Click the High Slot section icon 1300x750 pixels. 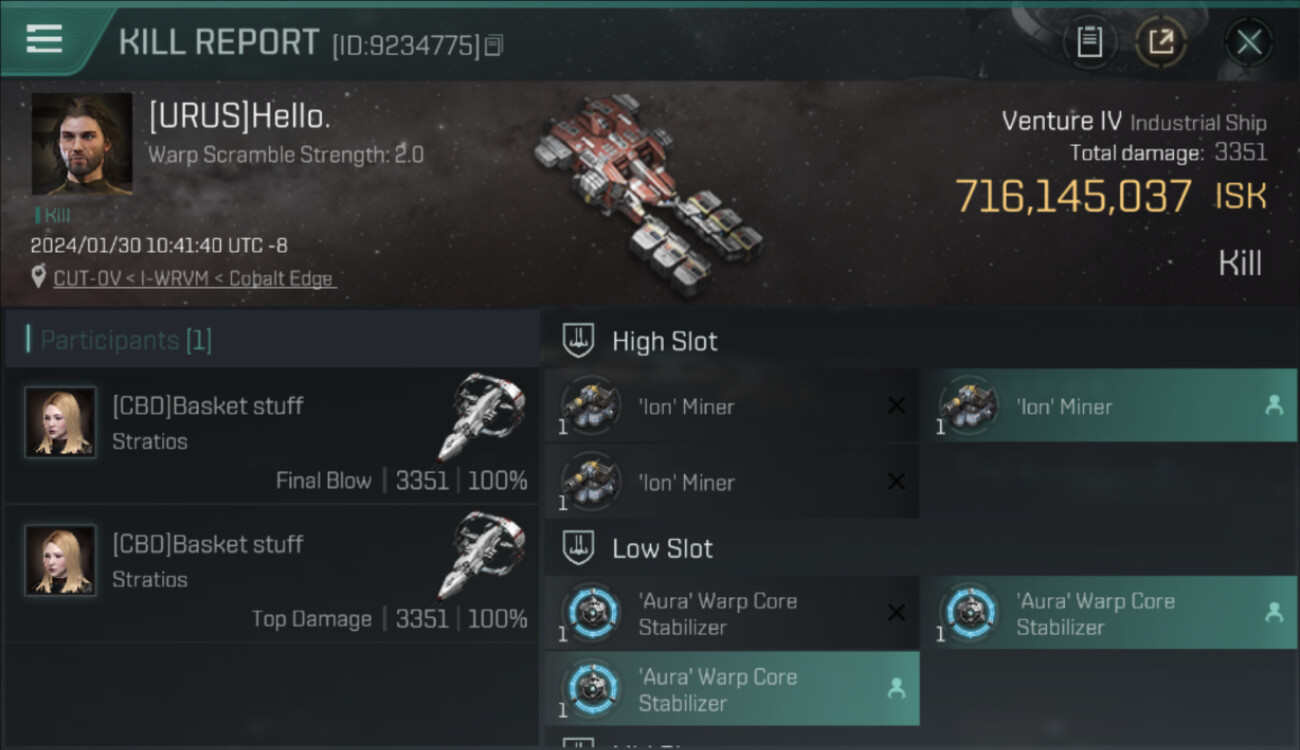point(579,341)
